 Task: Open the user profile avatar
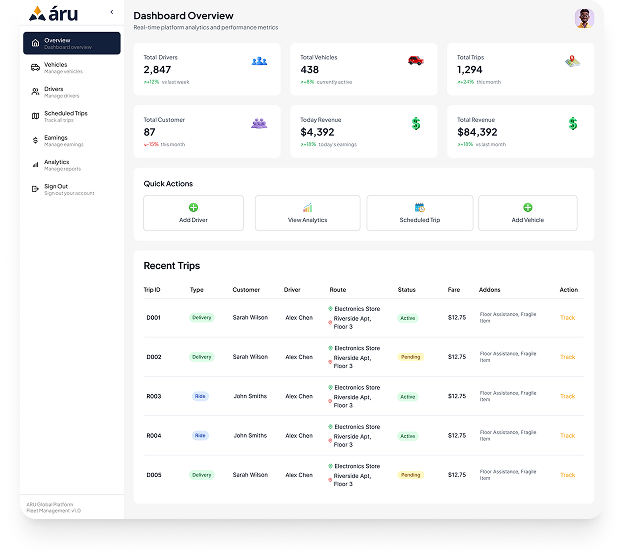584,18
